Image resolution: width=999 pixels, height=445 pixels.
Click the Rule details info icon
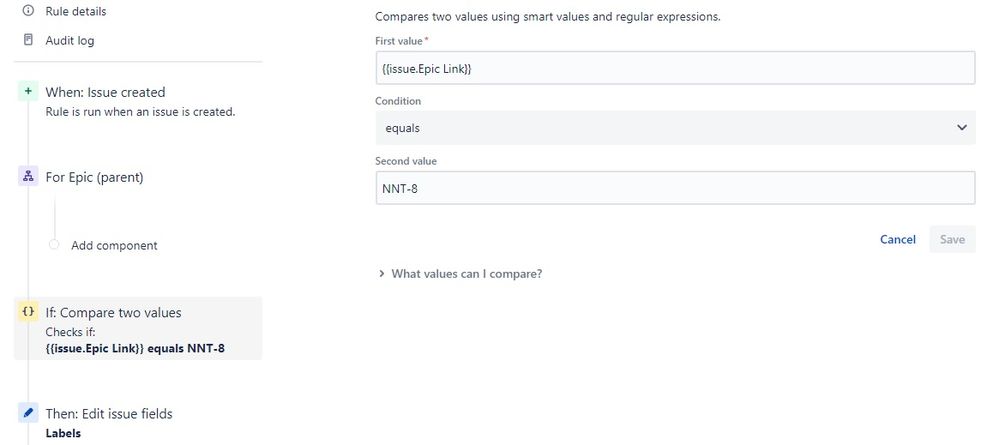pyautogui.click(x=28, y=11)
